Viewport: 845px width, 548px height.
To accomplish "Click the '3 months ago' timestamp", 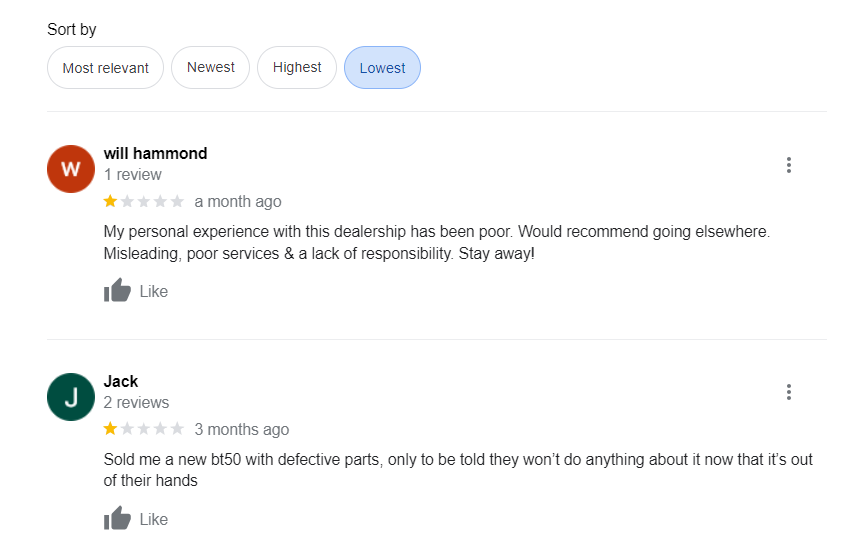I will pos(242,429).
